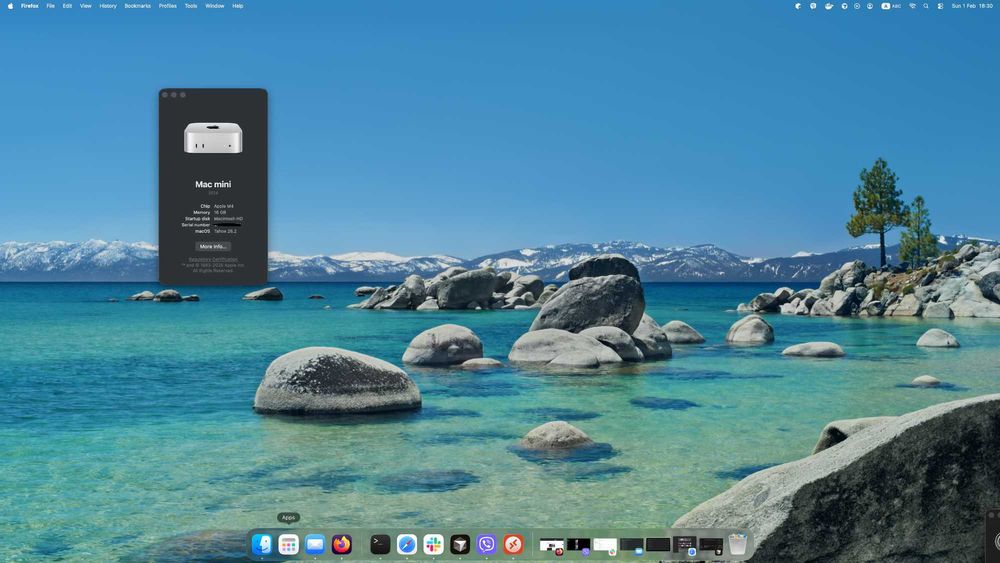Screen dimensions: 1000x563
Task: Open the Apps launcher in the dock
Action: 288,544
